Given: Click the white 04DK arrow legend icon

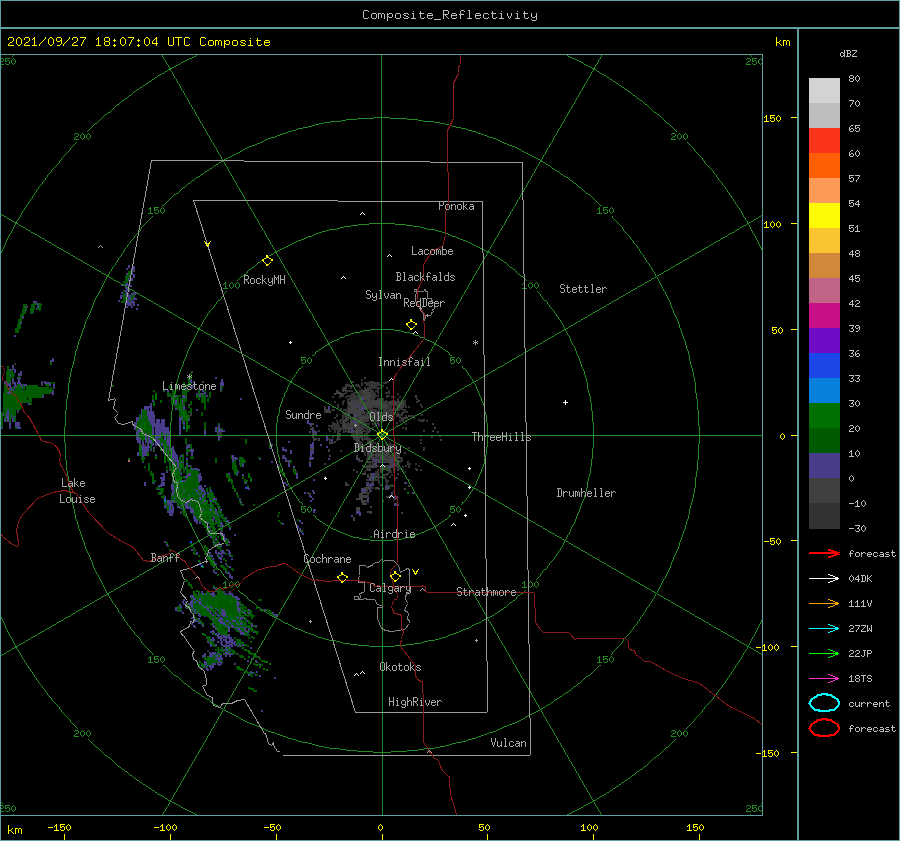Looking at the screenshot, I should pos(824,578).
